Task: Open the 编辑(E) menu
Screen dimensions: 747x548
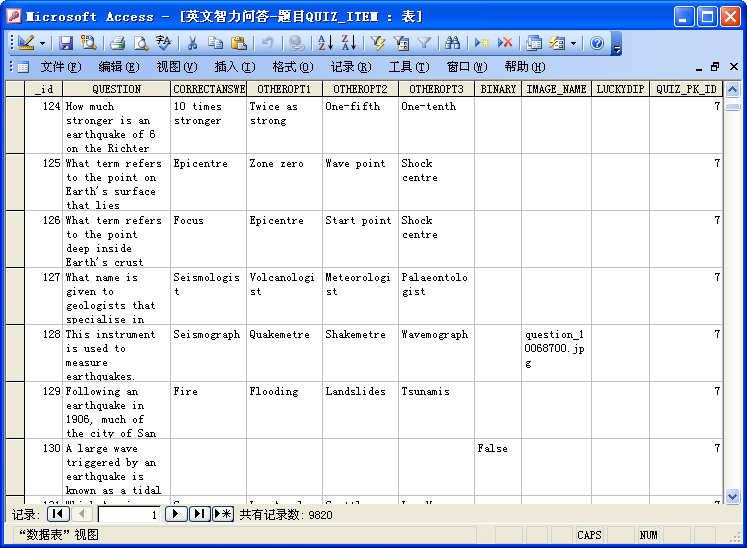Action: (x=119, y=67)
